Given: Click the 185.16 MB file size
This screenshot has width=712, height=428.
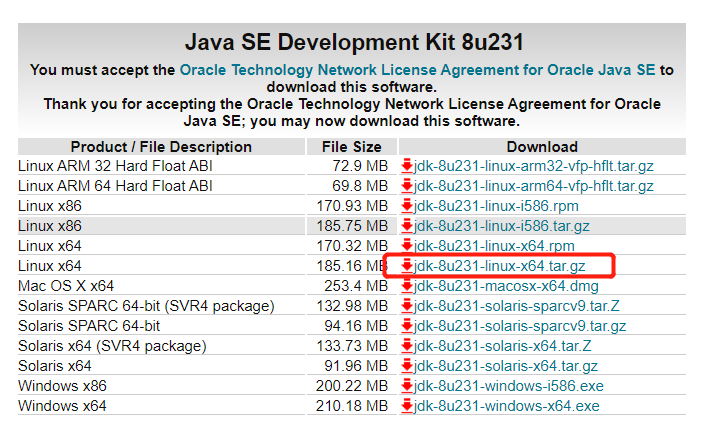Looking at the screenshot, I should 352,266.
